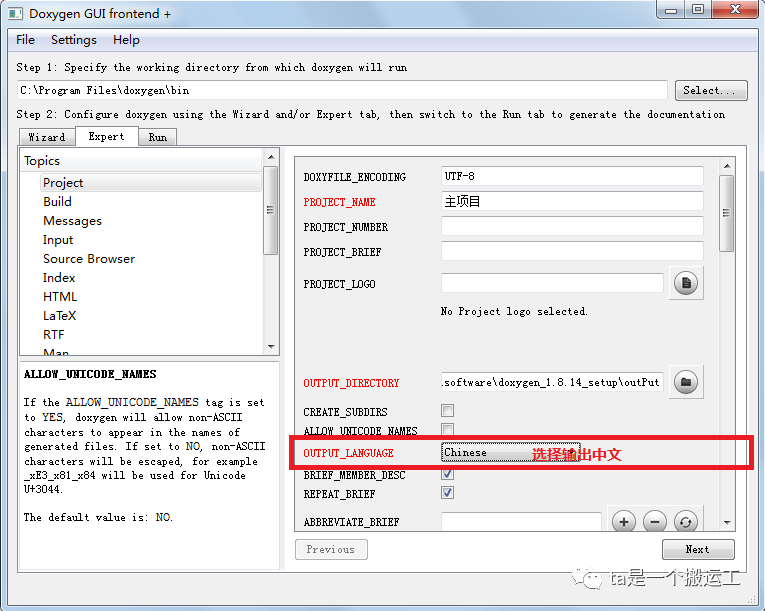Add an ABBREVIATE_BRIEF entry with plus icon

click(x=624, y=522)
